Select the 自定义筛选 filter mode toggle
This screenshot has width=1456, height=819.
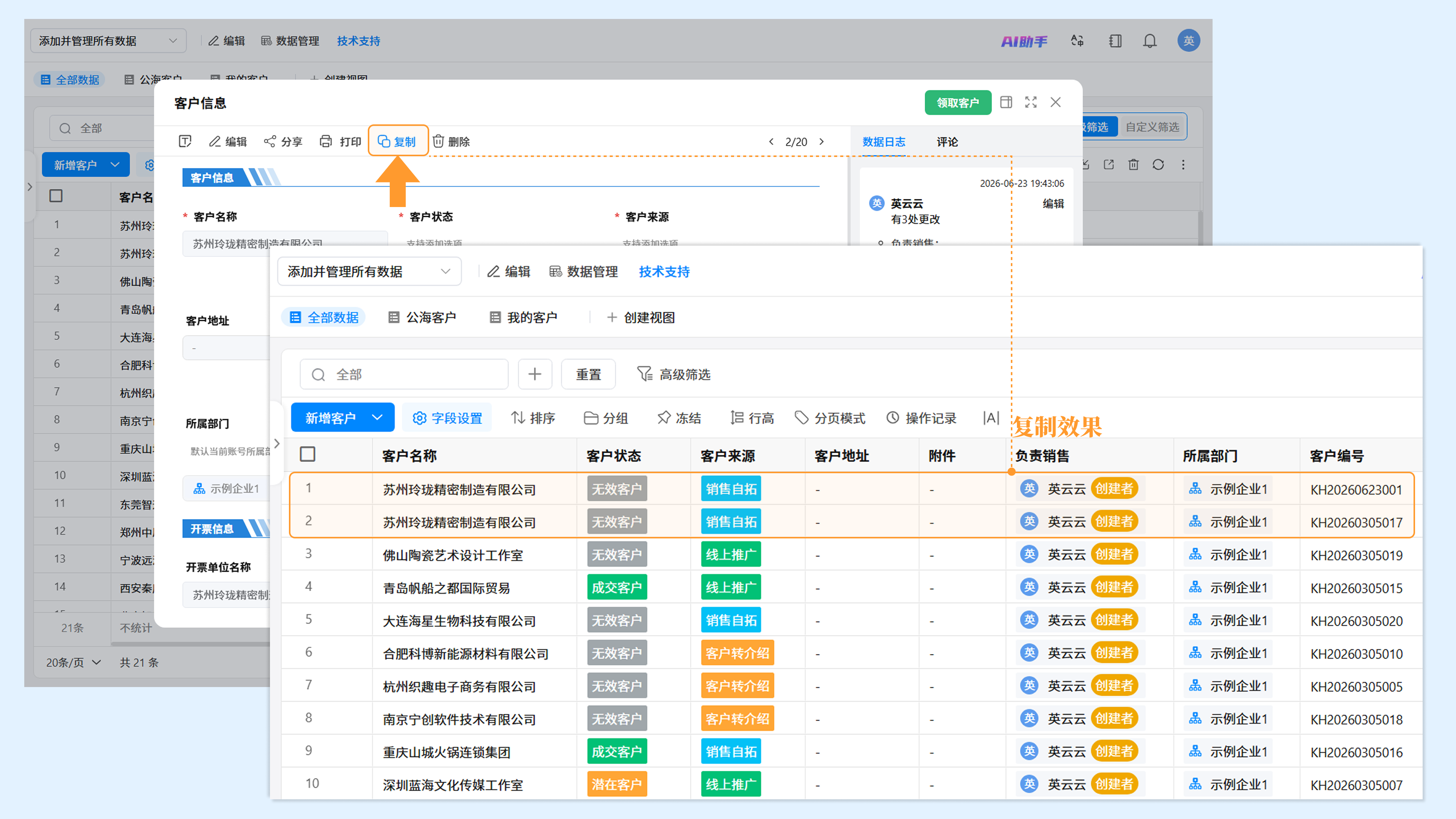pyautogui.click(x=1152, y=127)
